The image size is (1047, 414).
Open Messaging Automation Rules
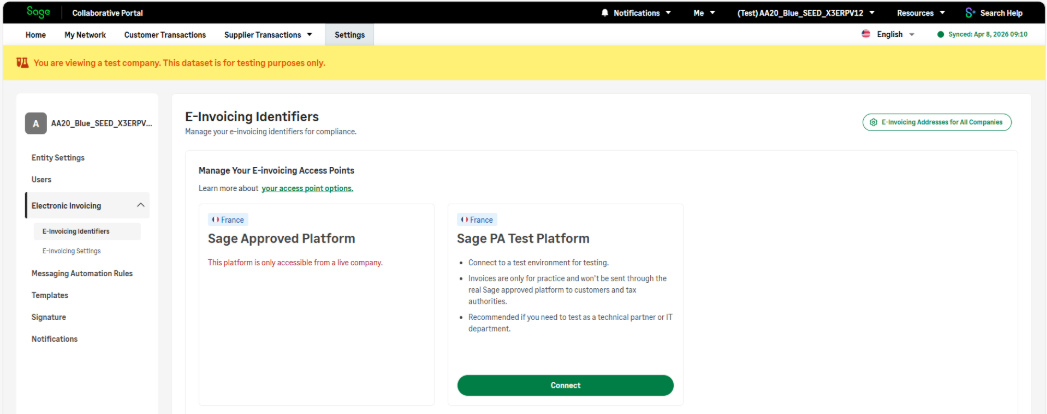82,273
